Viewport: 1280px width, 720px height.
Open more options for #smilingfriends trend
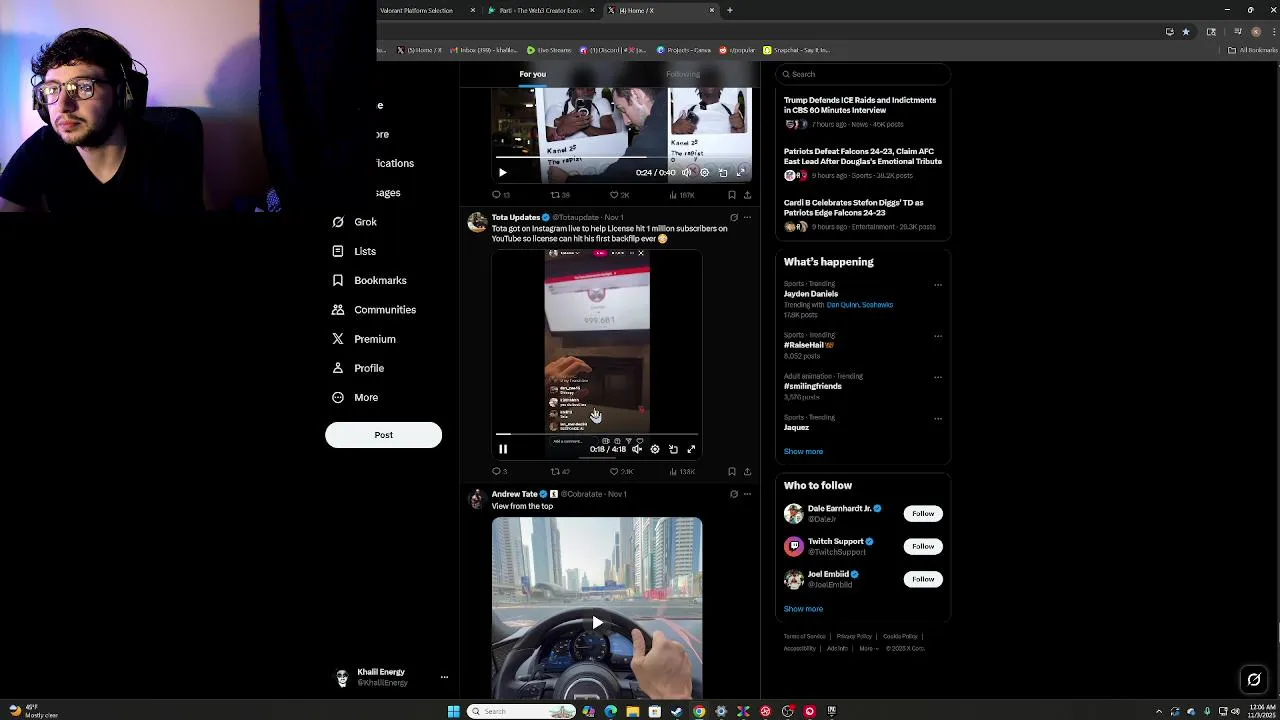click(x=938, y=377)
